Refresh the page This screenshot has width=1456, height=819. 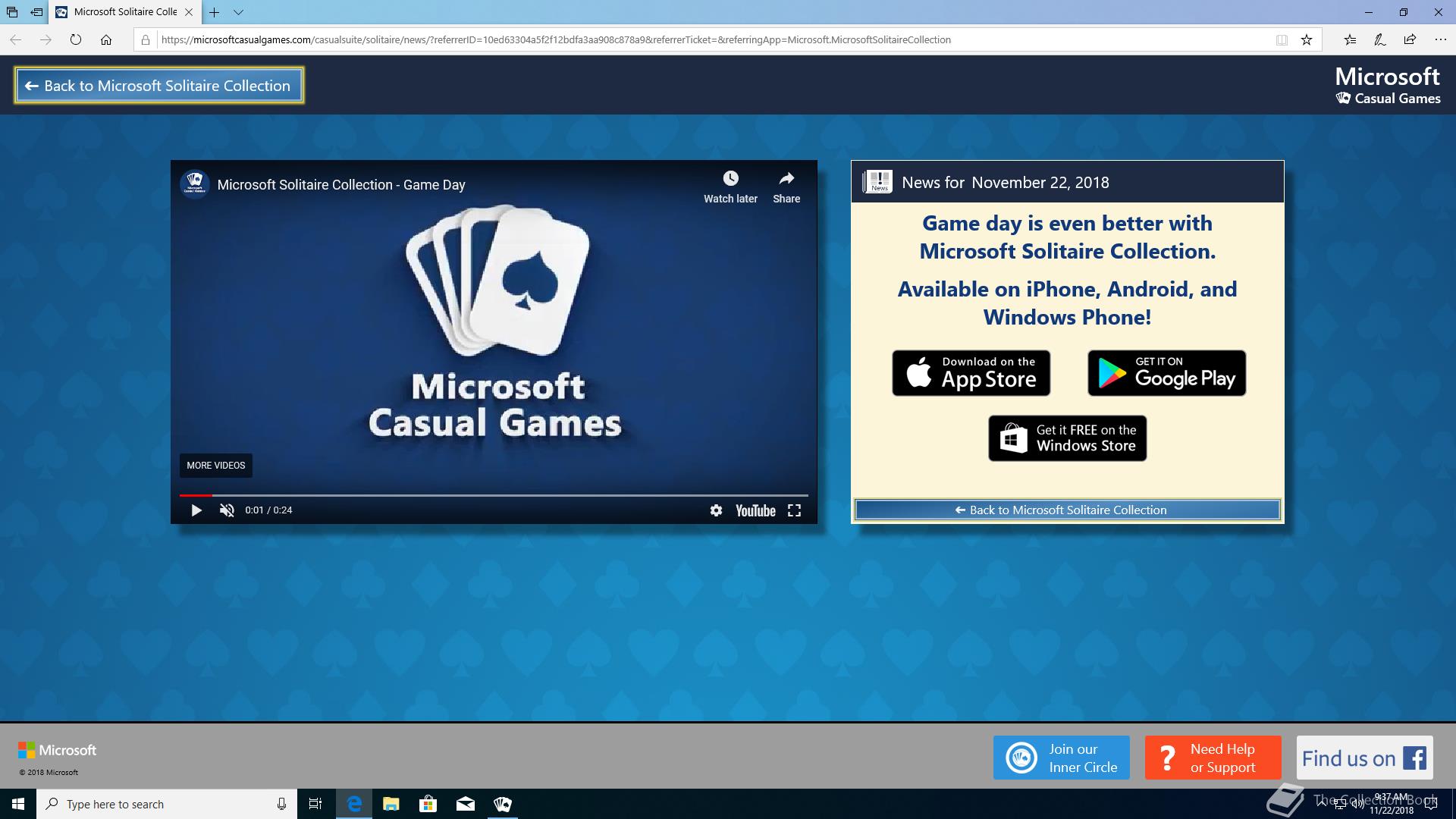tap(76, 39)
